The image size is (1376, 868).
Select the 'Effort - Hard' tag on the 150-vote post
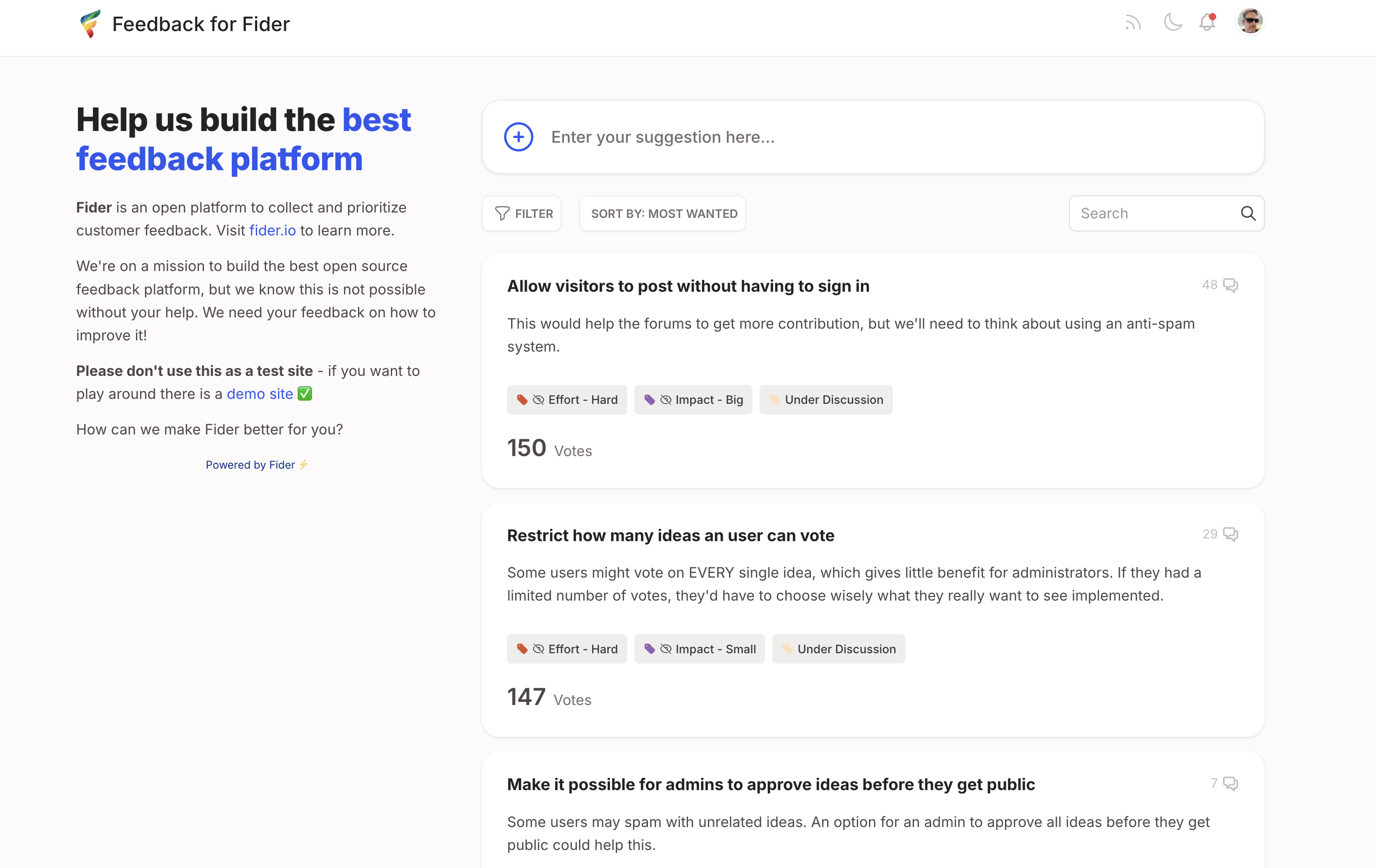click(x=566, y=400)
